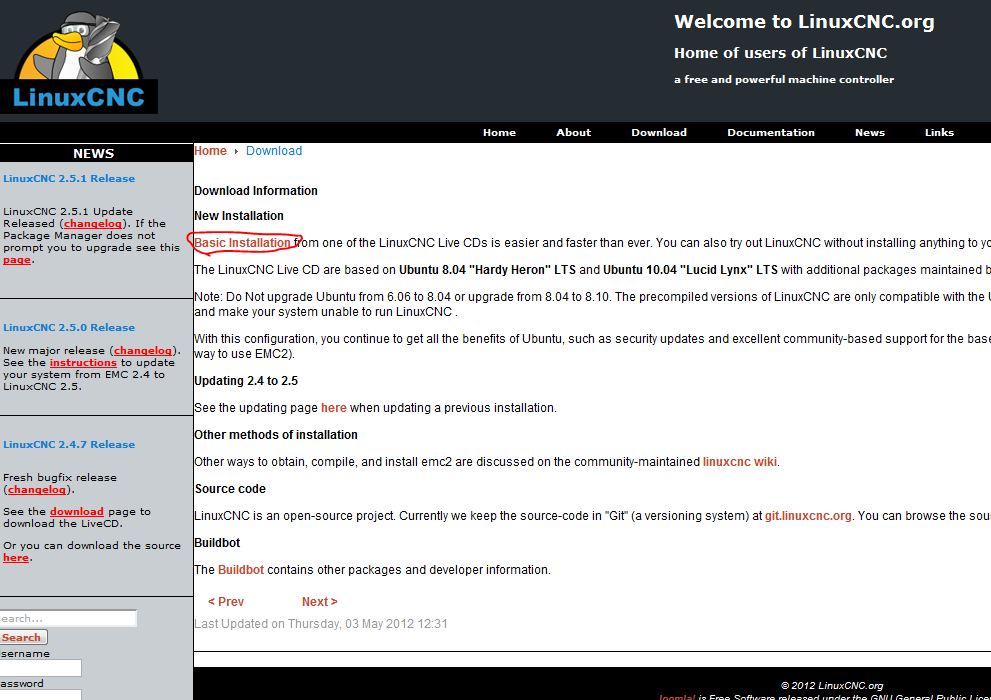Open the LinuxCNC 2.5.0 Release news headline
The height and width of the screenshot is (700, 991).
pyautogui.click(x=69, y=328)
